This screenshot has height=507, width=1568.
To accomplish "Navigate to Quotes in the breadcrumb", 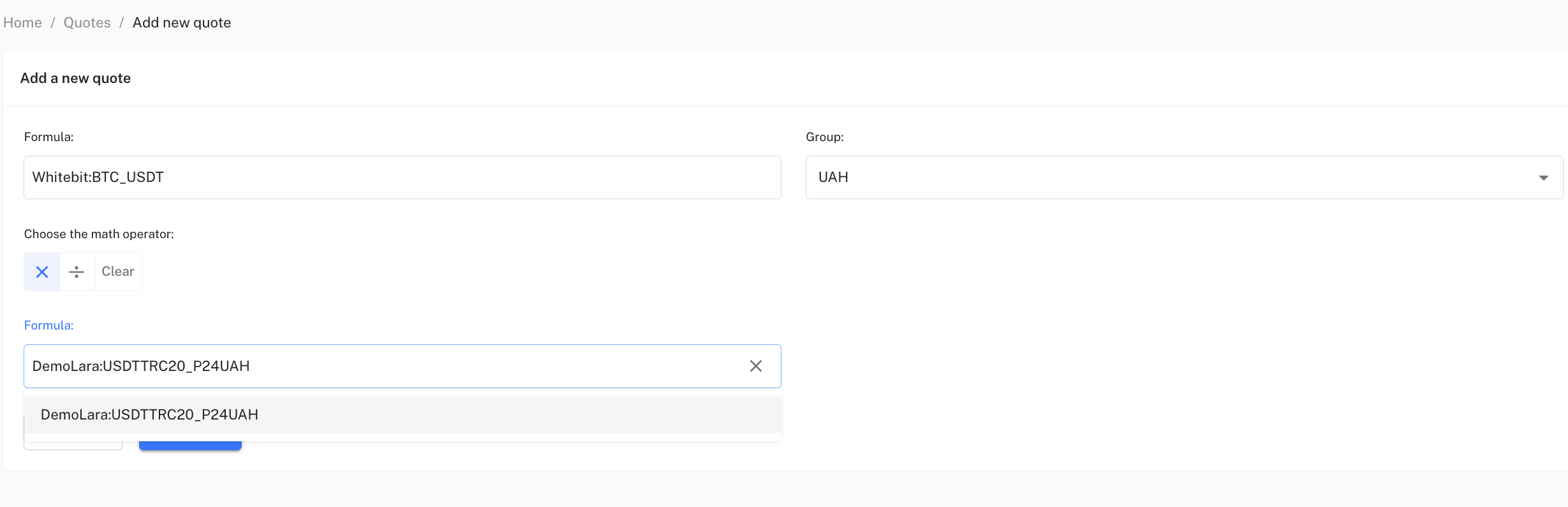I will [x=87, y=23].
